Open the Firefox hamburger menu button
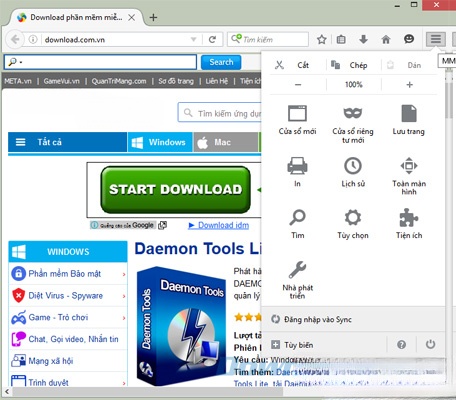Screen dimensions: 456x400 point(436,39)
